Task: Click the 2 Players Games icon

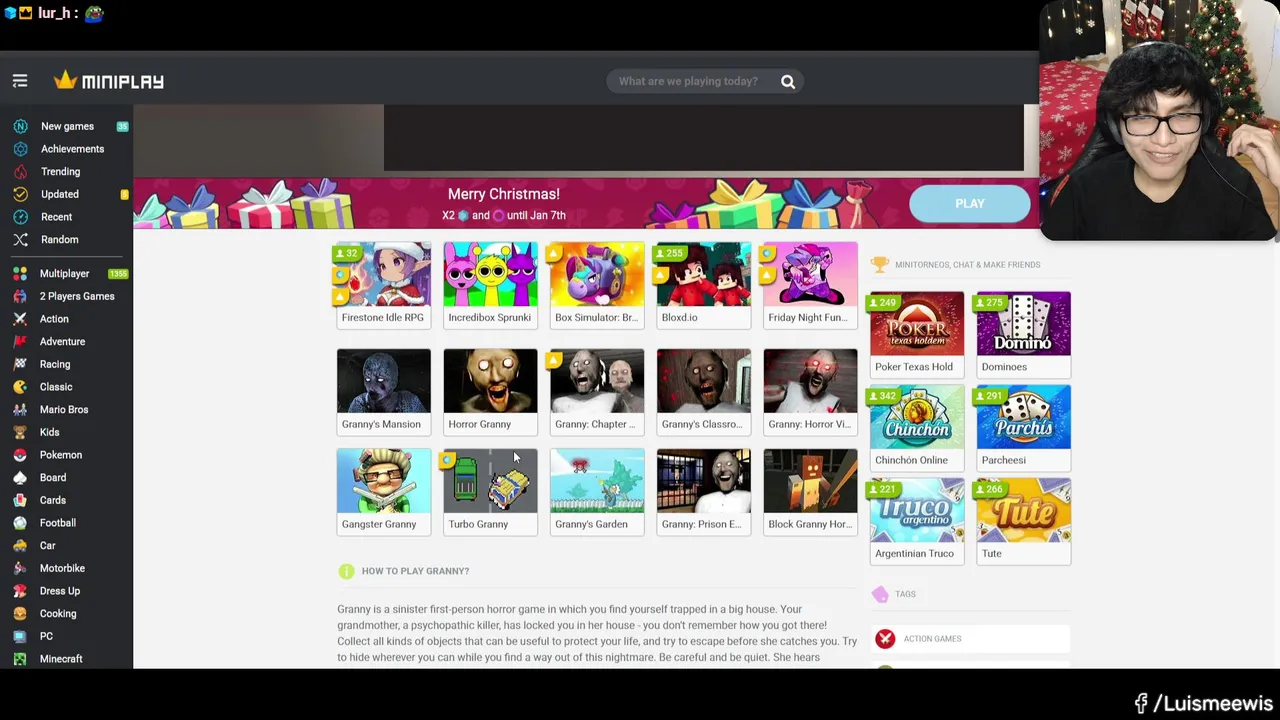Action: pyautogui.click(x=20, y=296)
